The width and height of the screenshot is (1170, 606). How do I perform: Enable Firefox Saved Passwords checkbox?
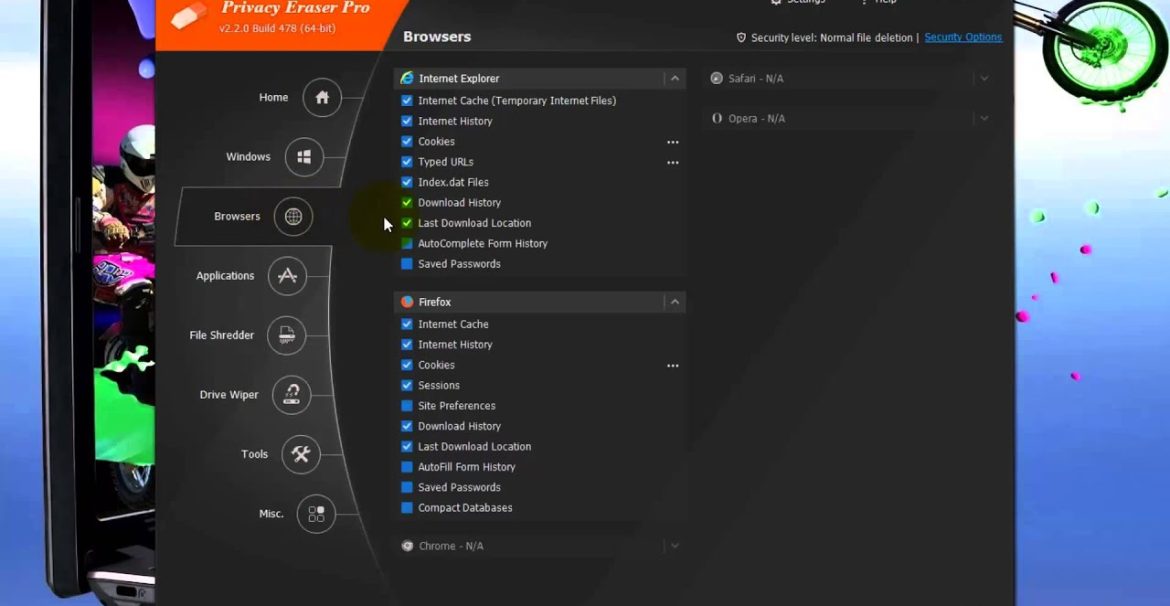(407, 487)
